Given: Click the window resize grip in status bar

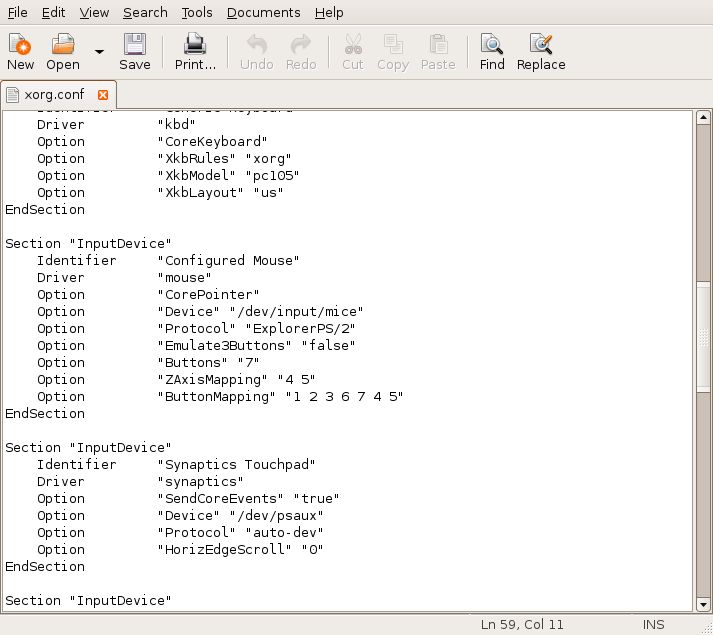Looking at the screenshot, I should click(706, 628).
